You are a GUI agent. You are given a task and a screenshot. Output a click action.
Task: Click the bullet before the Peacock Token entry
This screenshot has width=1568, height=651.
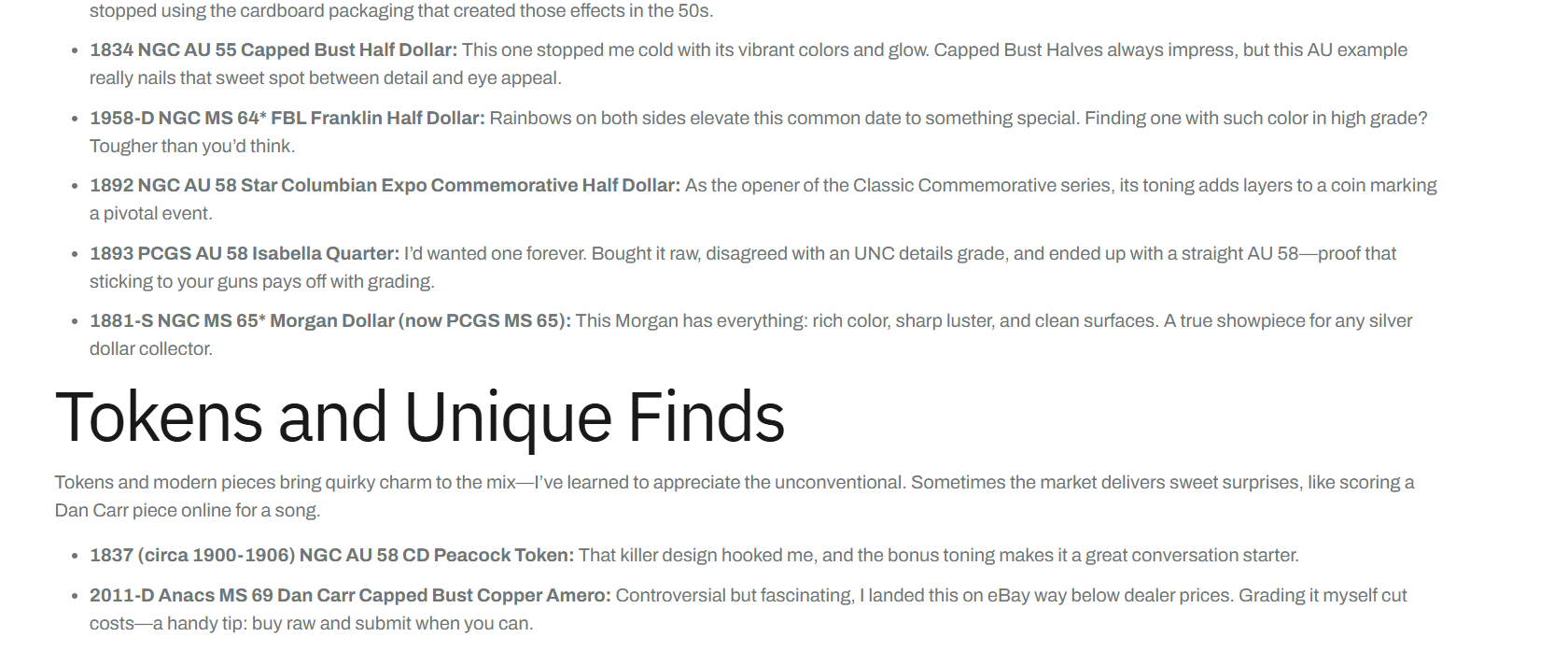75,556
